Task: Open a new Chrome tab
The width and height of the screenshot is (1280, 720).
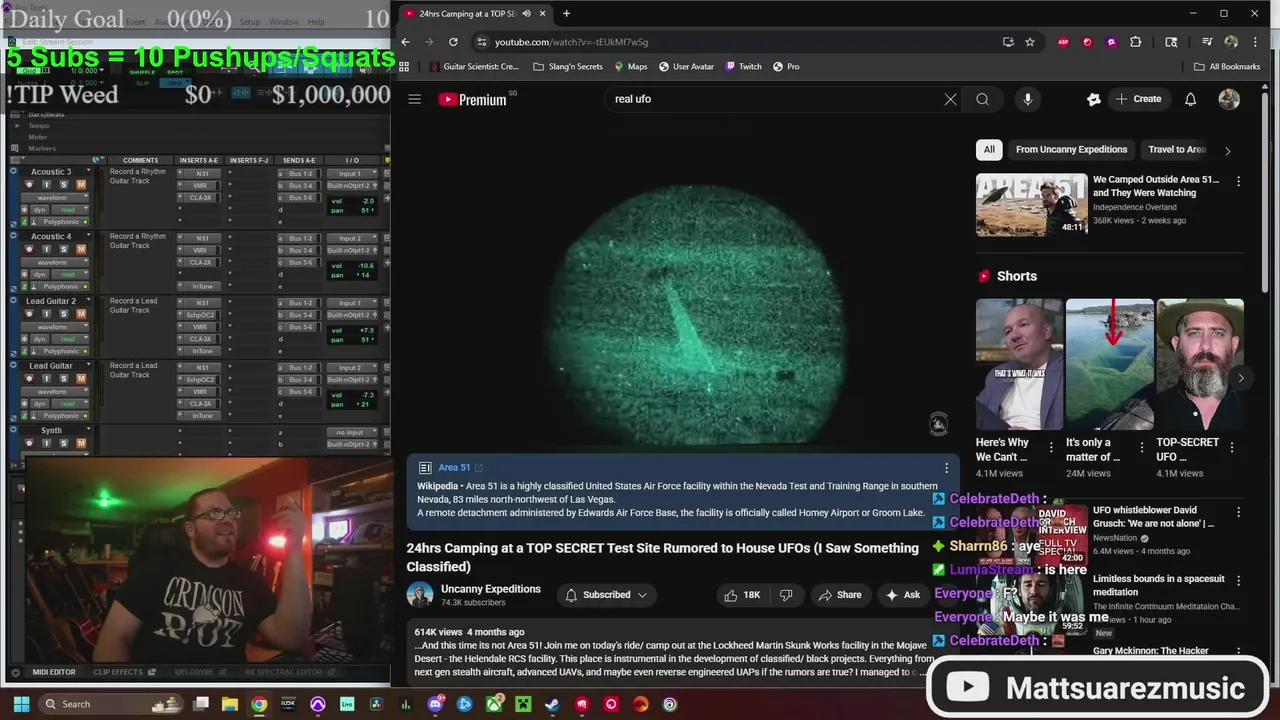Action: click(566, 13)
